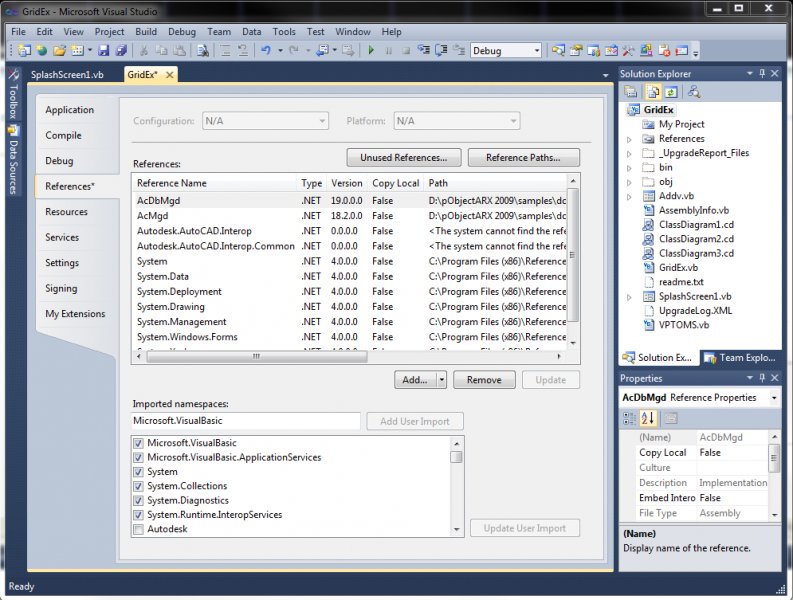Select the Resources page tab
The image size is (793, 600).
pyautogui.click(x=66, y=212)
